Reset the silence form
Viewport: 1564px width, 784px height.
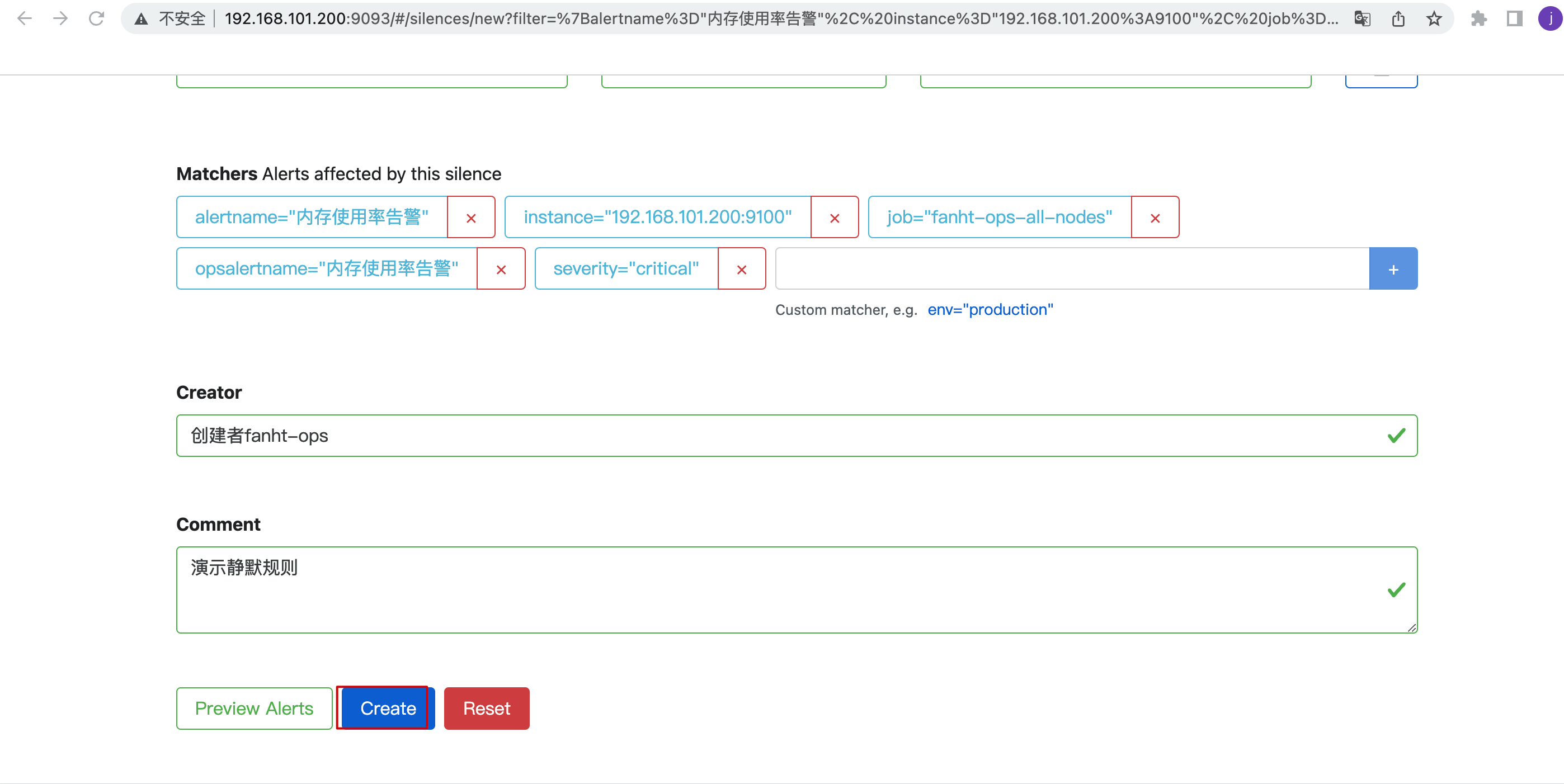pos(486,708)
